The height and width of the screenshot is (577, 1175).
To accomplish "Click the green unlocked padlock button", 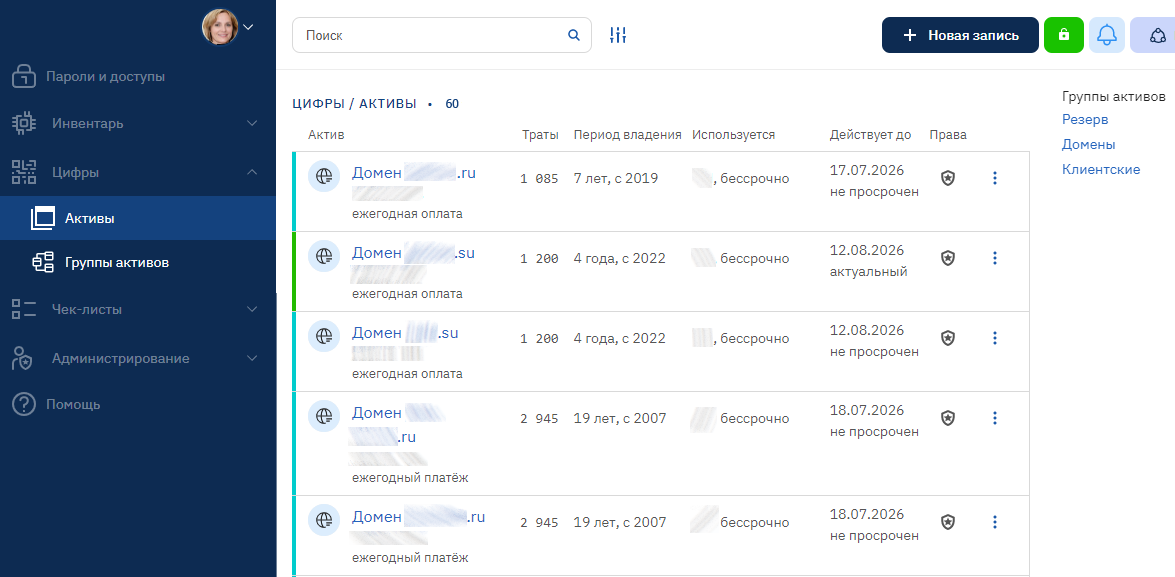I will pos(1063,34).
